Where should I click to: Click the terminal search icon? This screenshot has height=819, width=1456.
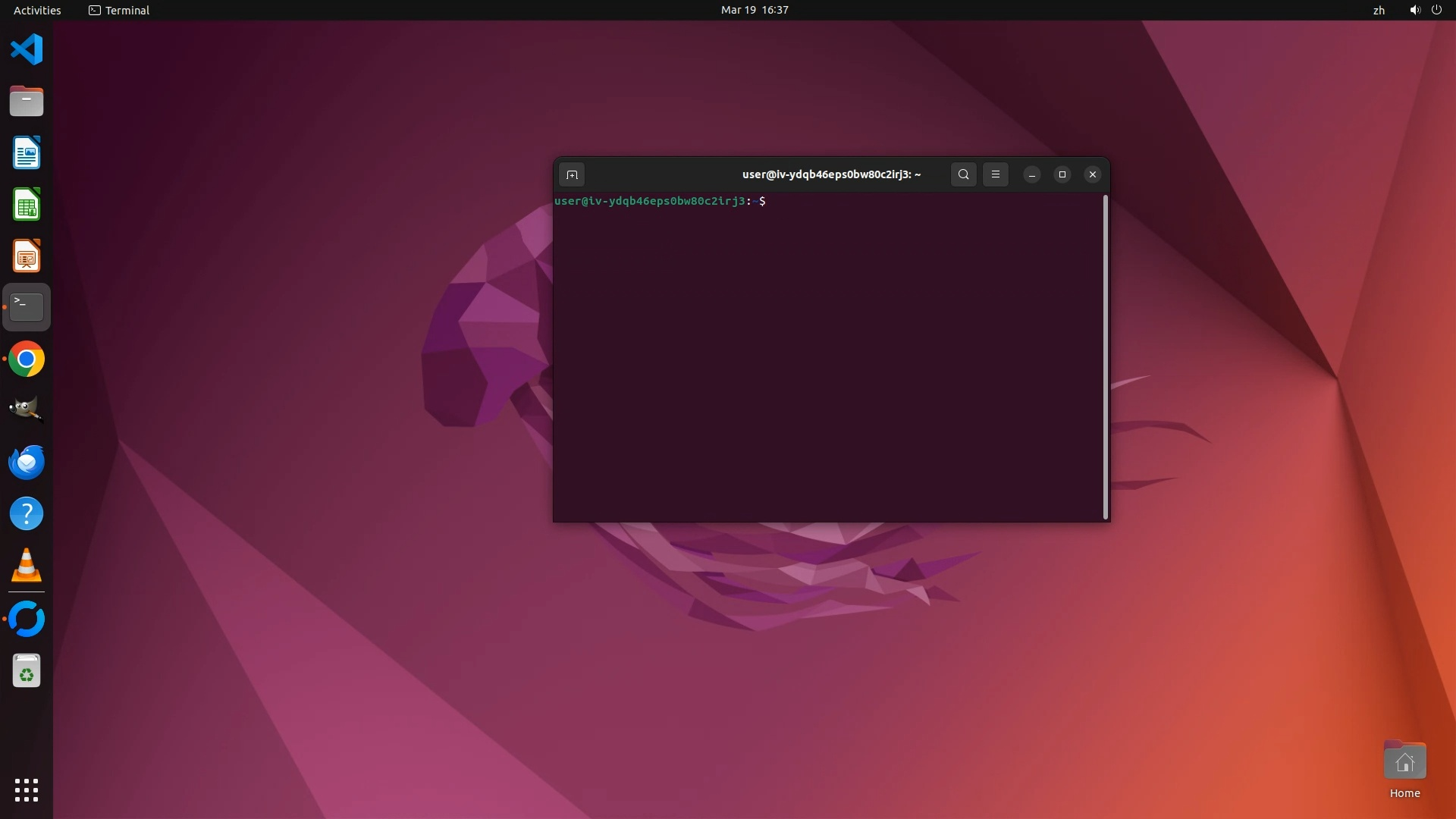click(x=963, y=174)
